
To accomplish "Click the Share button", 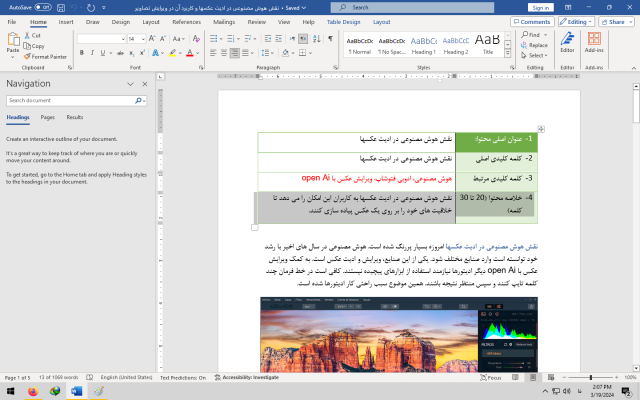I will coord(616,22).
